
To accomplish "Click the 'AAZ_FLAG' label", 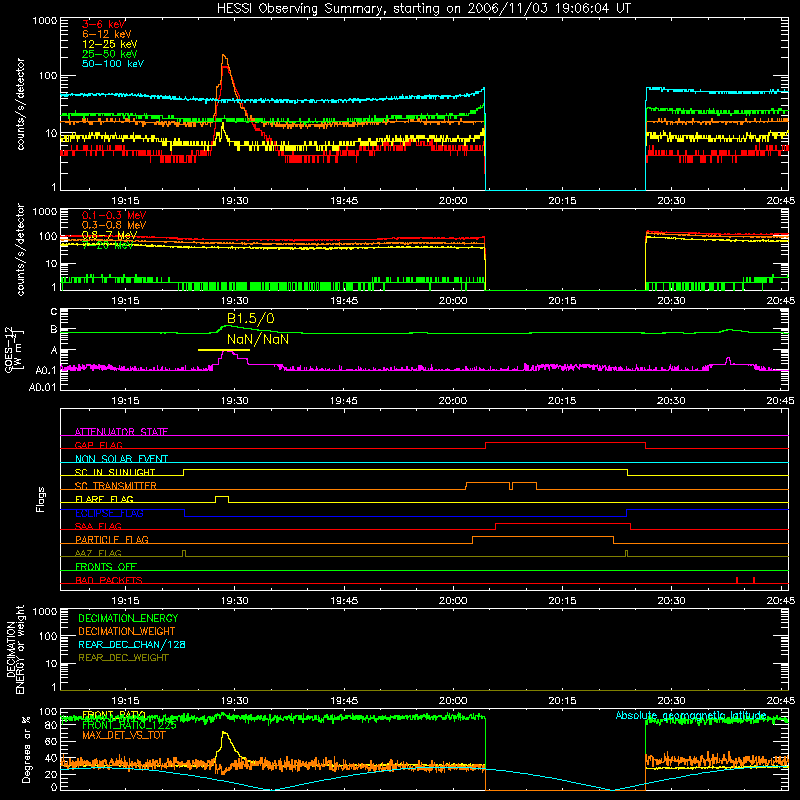I will tap(98, 553).
